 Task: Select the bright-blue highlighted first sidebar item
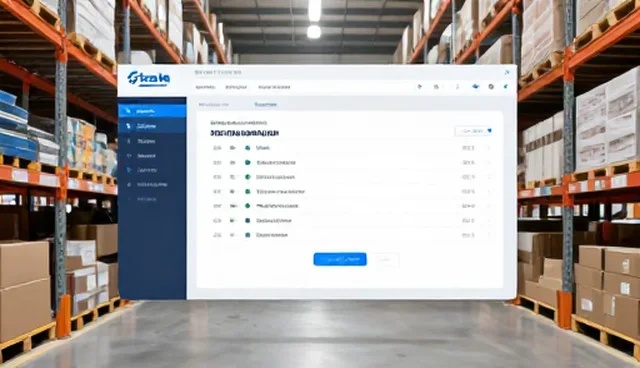pyautogui.click(x=152, y=111)
